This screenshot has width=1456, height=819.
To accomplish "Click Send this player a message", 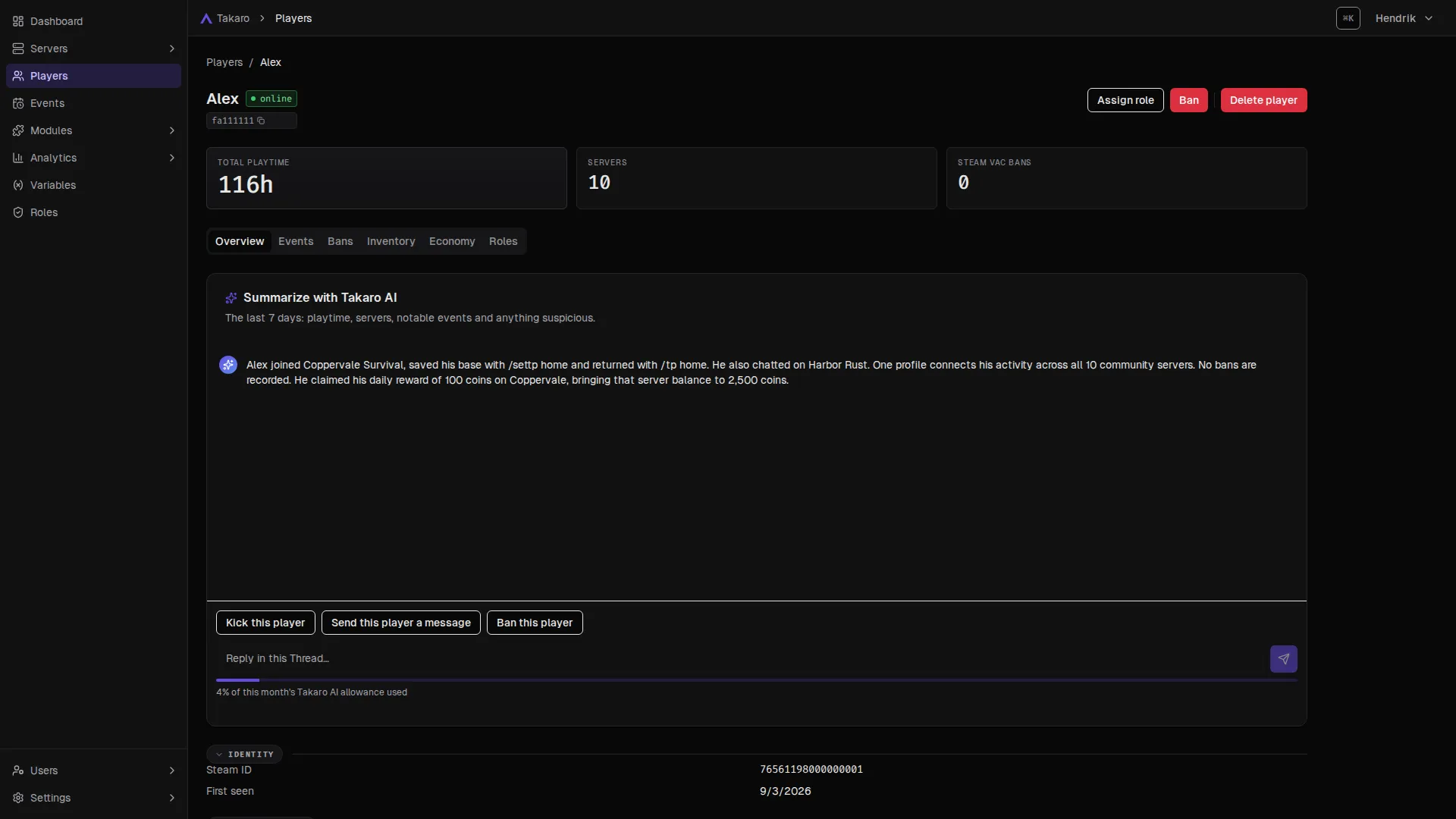I will click(400, 623).
